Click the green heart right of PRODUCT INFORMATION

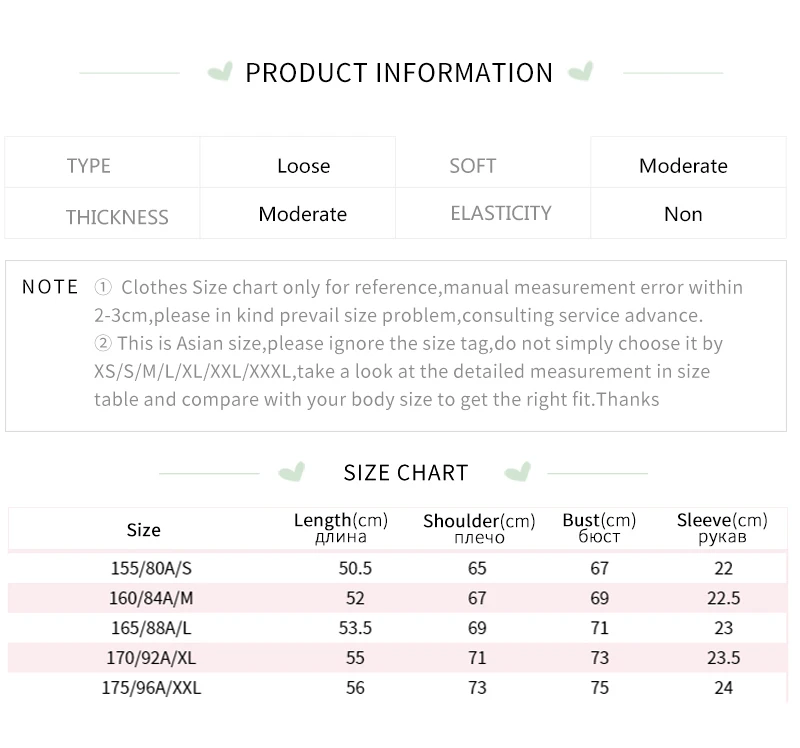tap(581, 71)
